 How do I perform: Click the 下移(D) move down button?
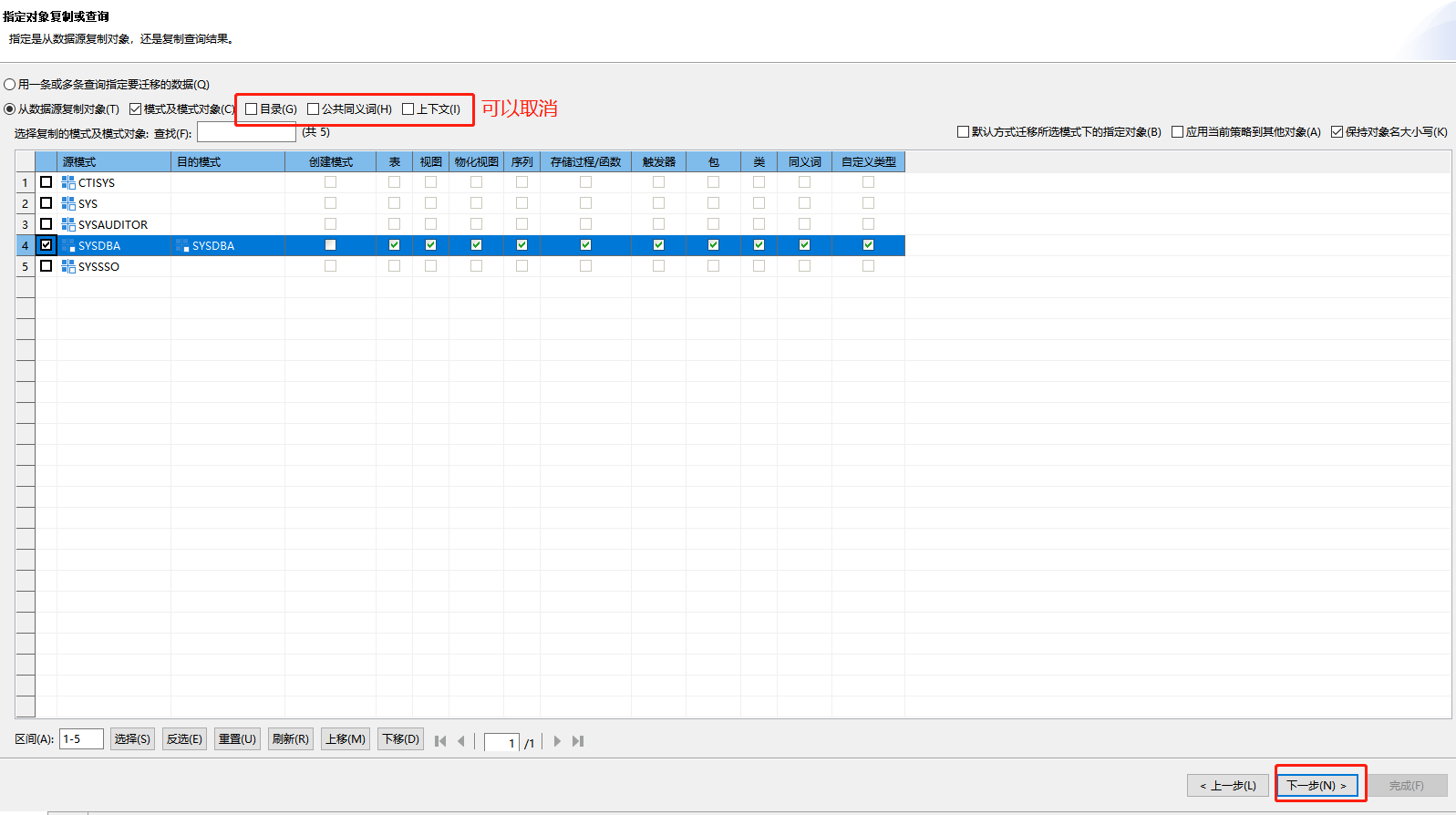point(400,738)
